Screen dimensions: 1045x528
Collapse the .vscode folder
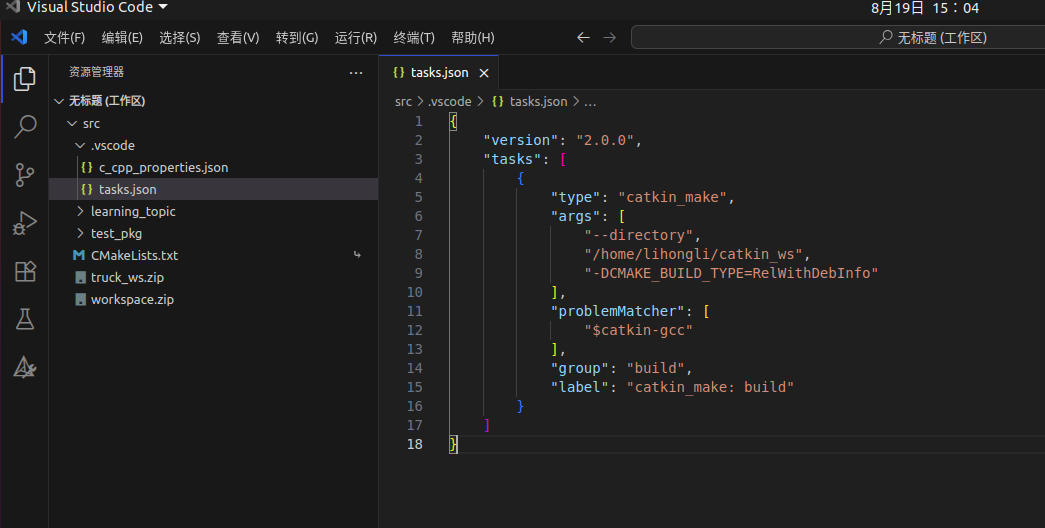coord(80,145)
